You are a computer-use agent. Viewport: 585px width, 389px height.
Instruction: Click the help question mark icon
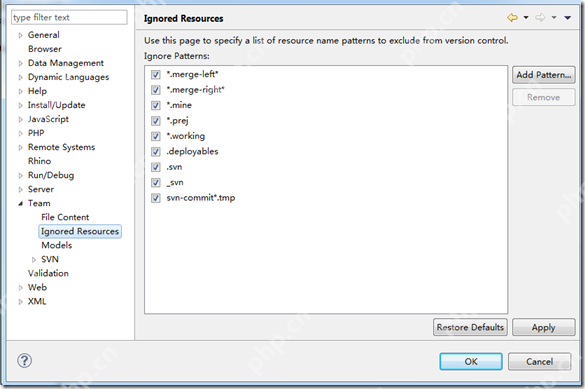[25, 361]
